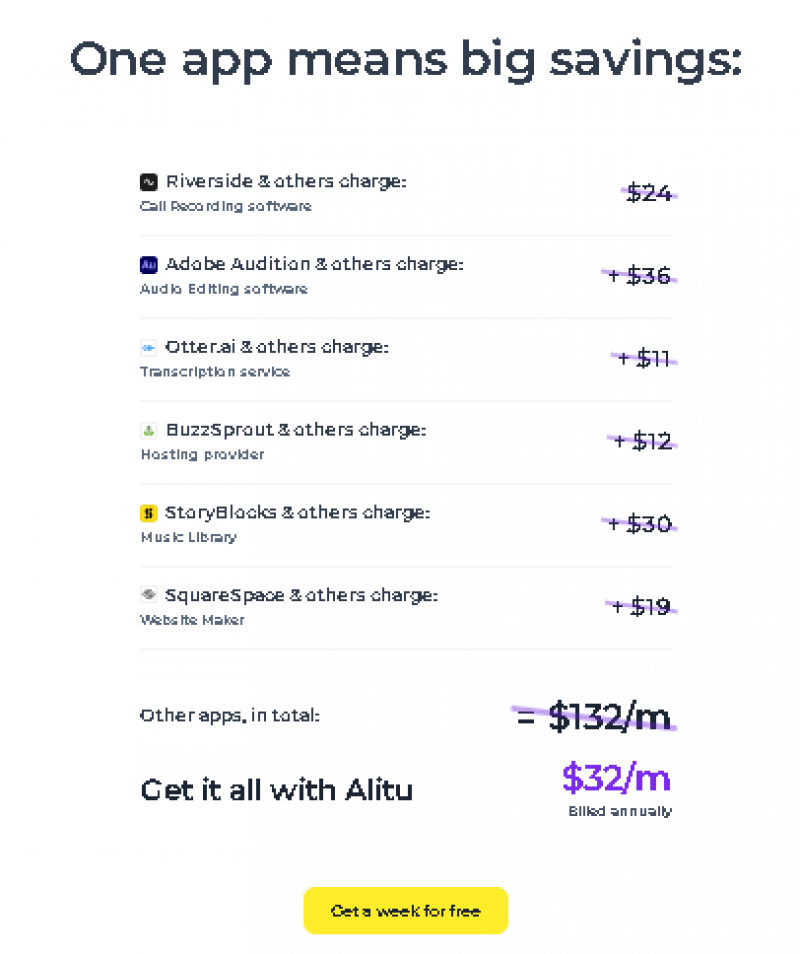Click the Transcription service row icon
This screenshot has height=954, width=800.
point(147,347)
